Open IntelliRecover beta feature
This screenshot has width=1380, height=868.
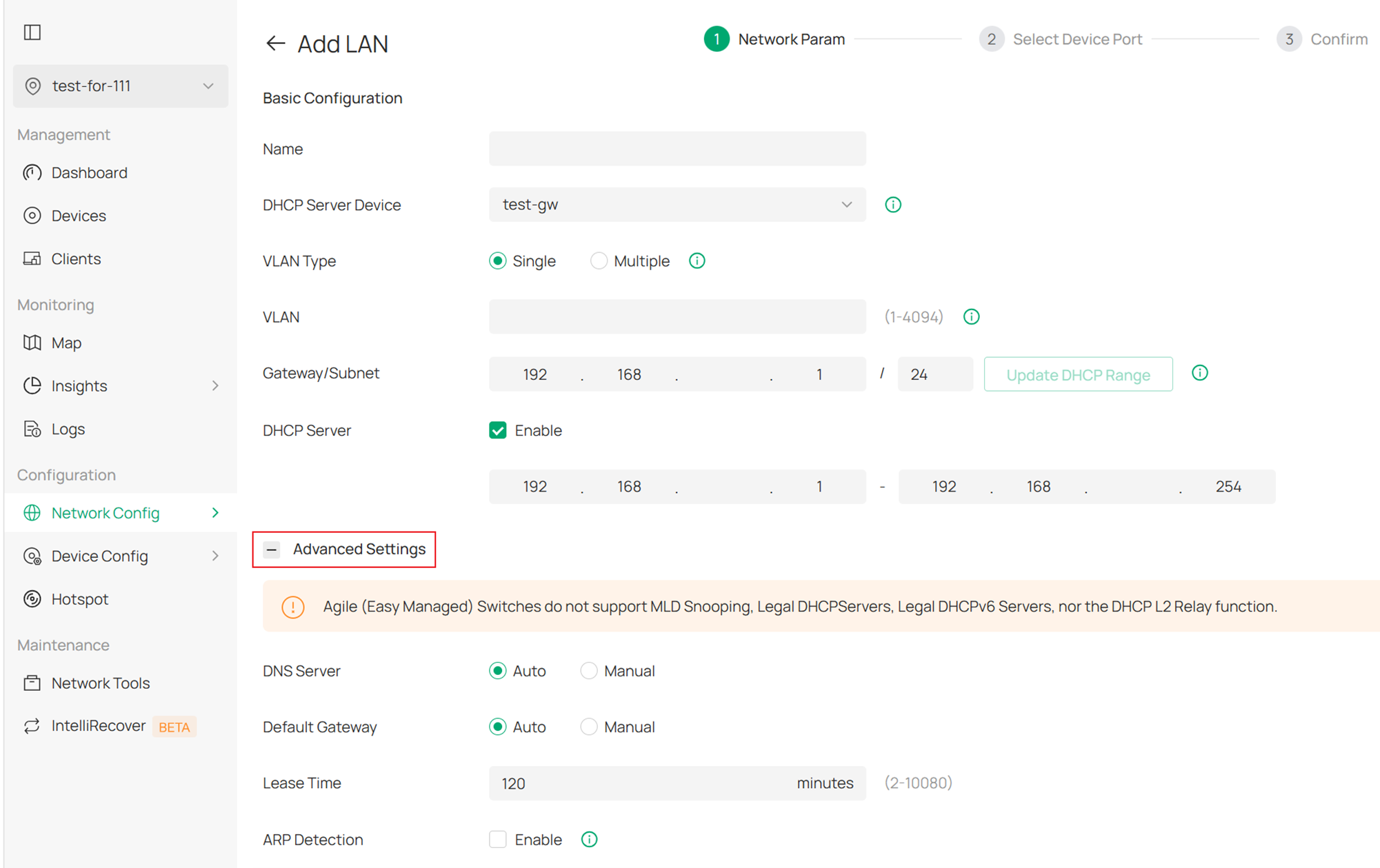(x=98, y=725)
